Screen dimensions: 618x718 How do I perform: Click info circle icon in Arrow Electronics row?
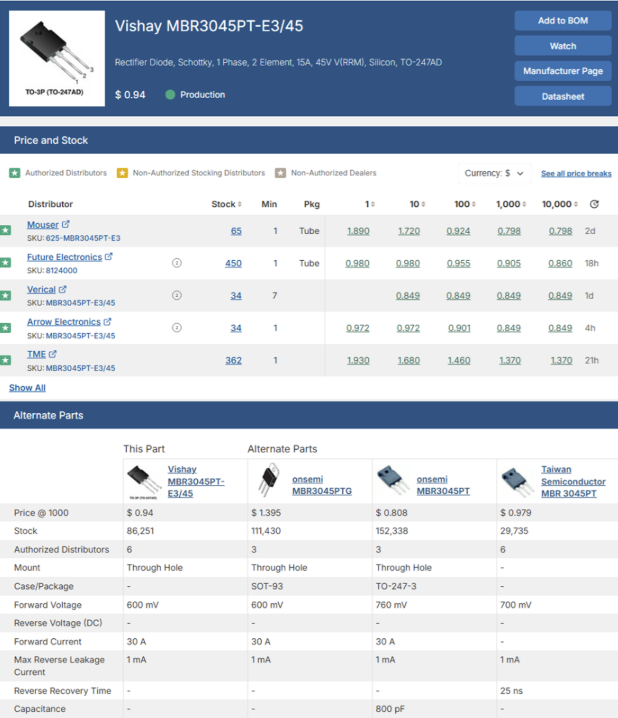pos(177,328)
